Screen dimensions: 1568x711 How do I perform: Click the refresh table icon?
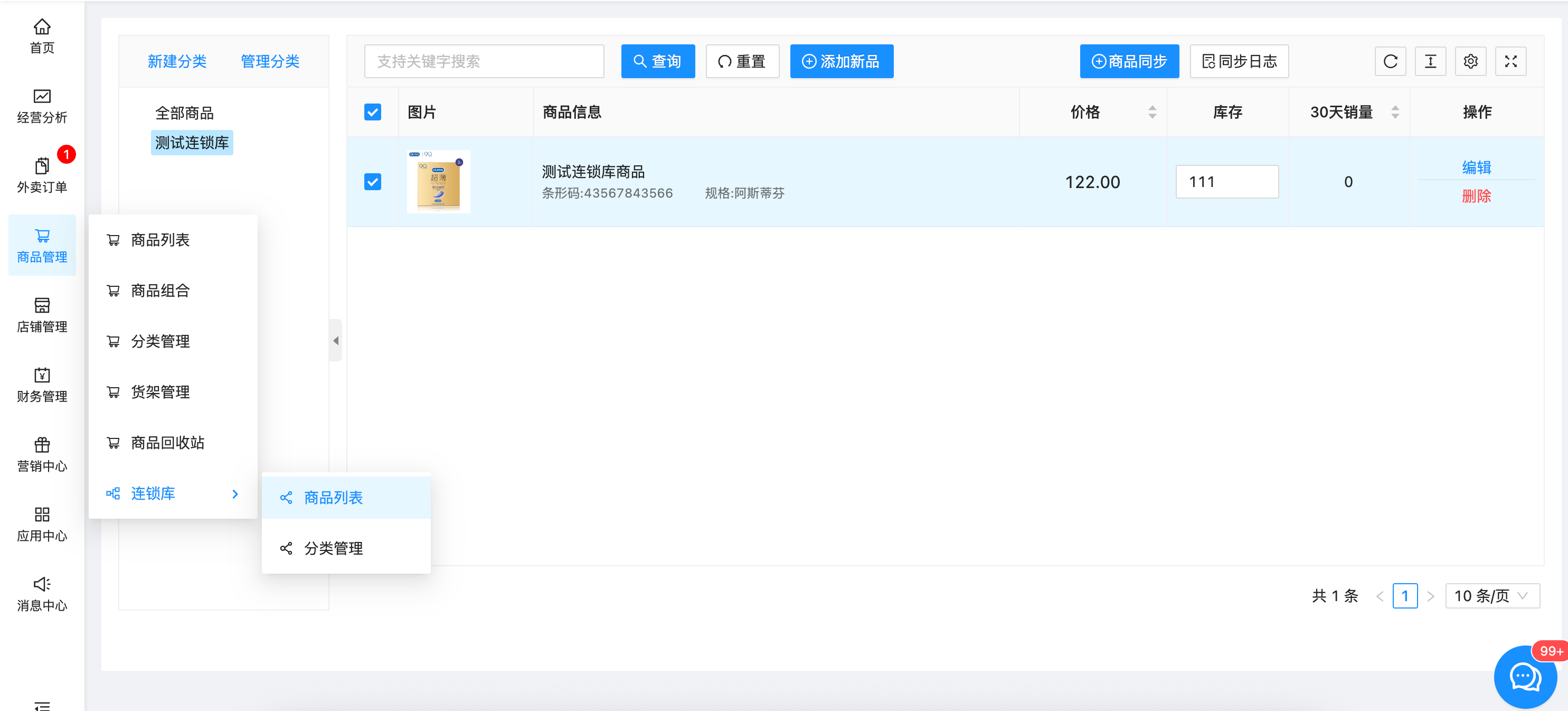1390,61
